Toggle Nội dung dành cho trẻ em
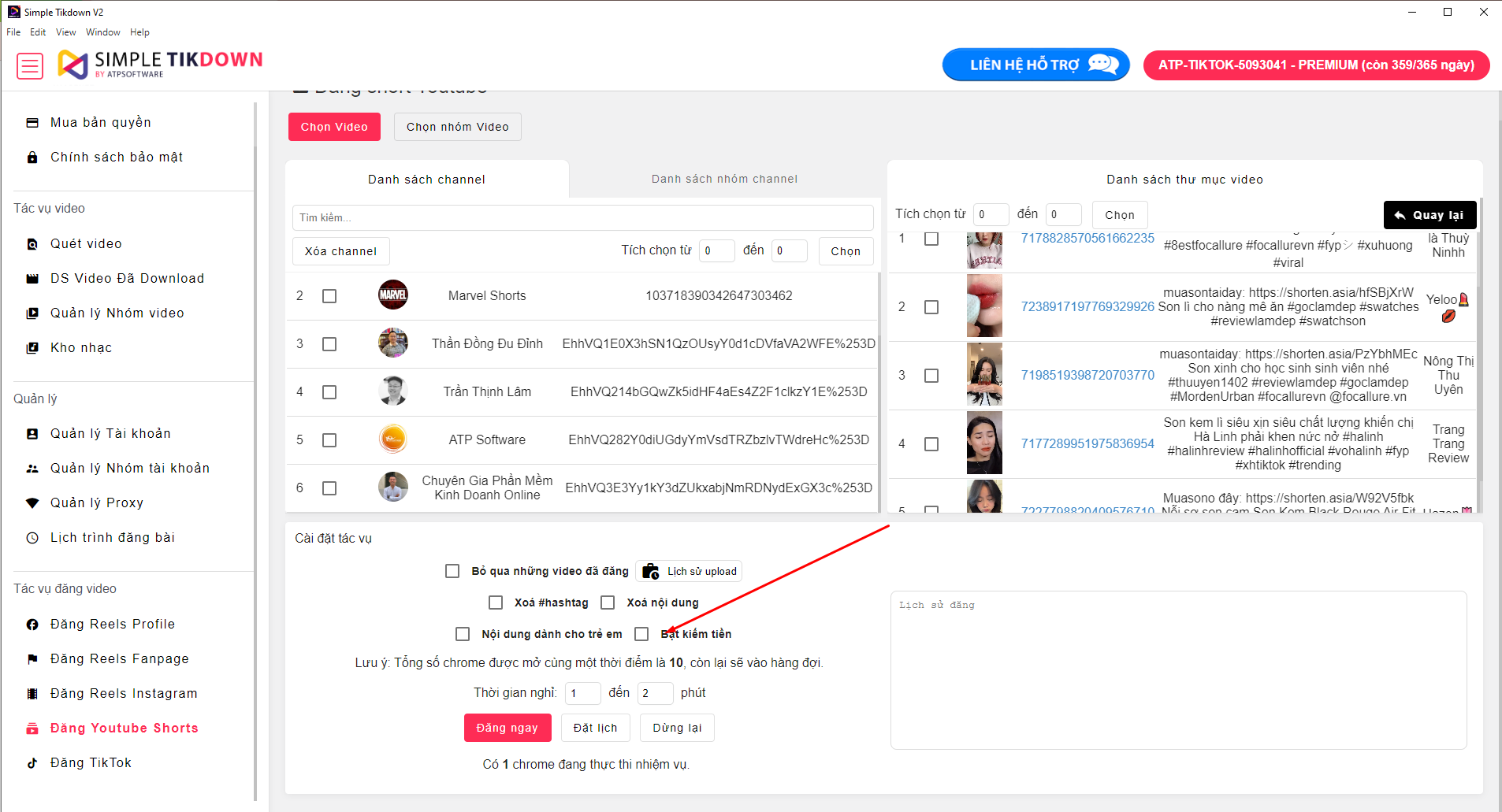 click(463, 634)
